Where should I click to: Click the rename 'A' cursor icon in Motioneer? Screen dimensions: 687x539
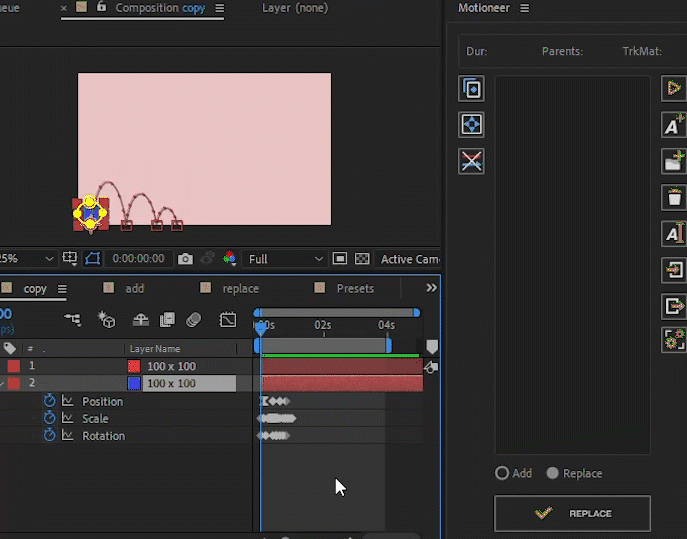point(674,234)
